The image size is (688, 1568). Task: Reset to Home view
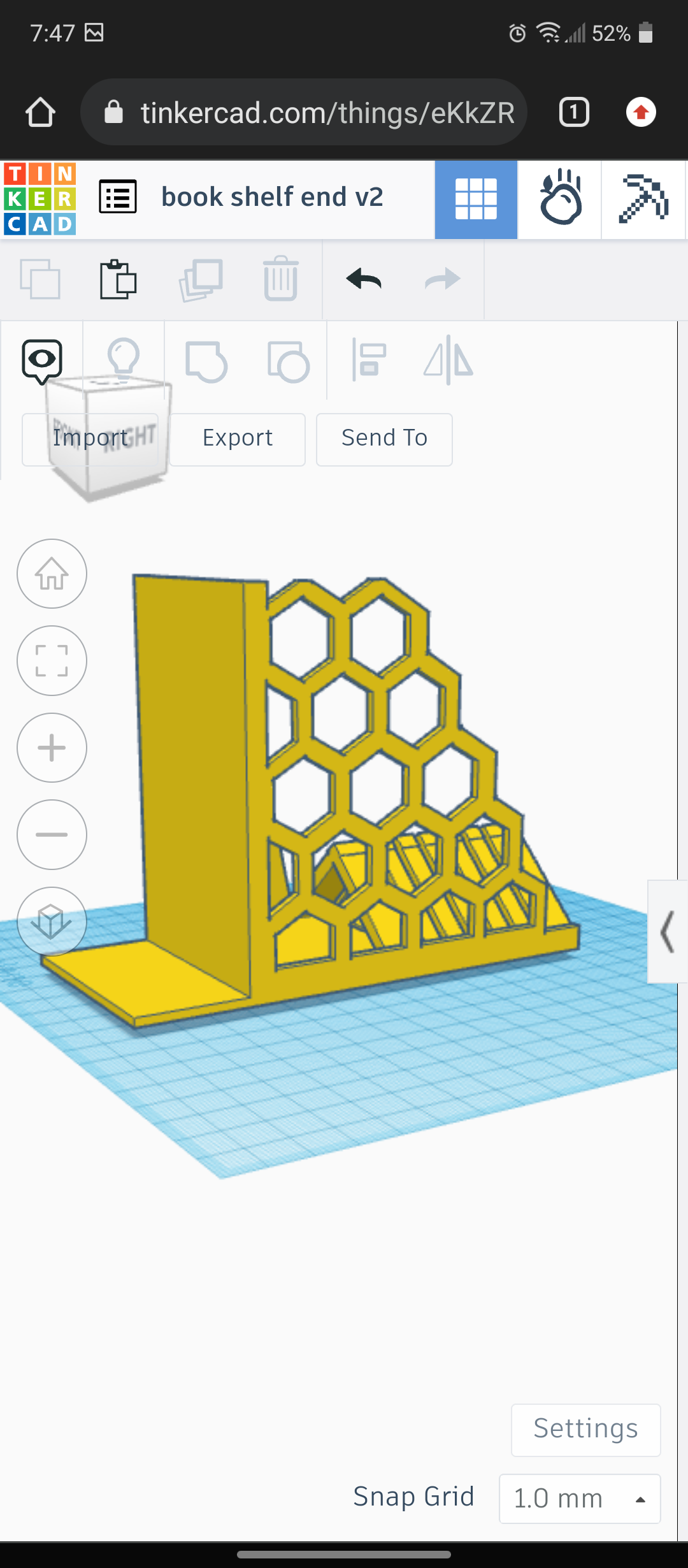(x=52, y=574)
